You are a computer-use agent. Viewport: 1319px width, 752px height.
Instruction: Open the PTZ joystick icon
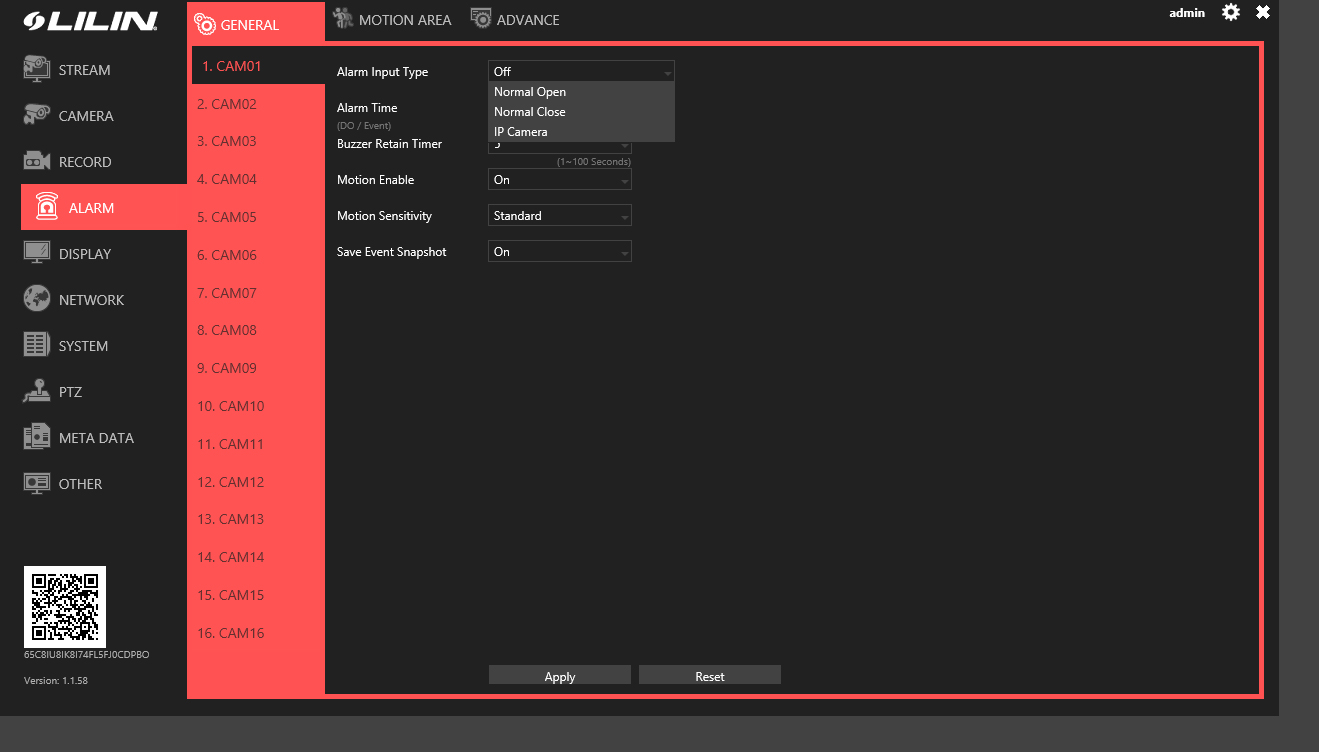[37, 391]
